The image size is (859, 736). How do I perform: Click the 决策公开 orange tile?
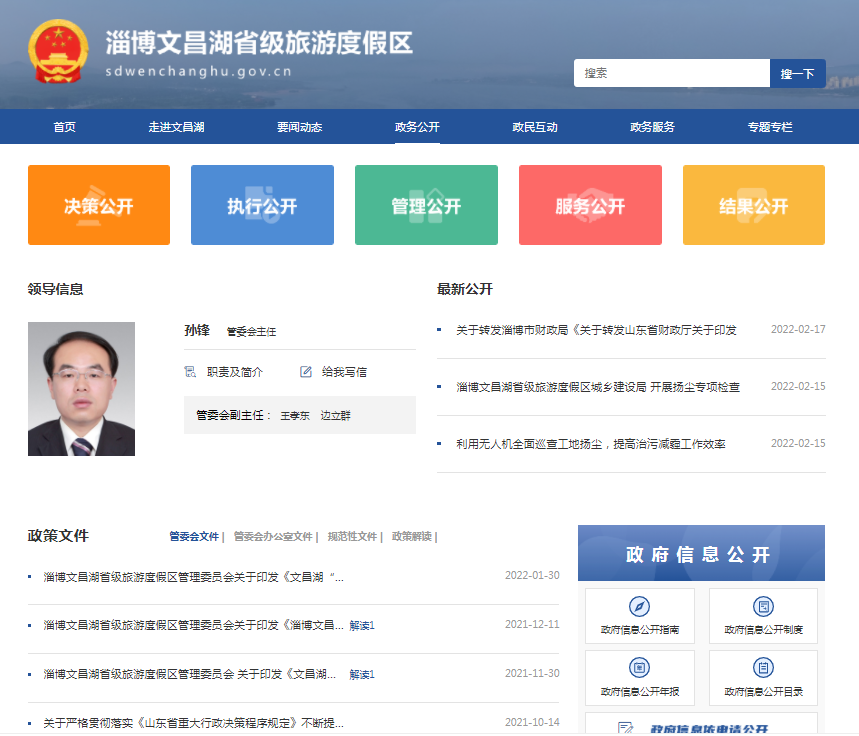[99, 205]
